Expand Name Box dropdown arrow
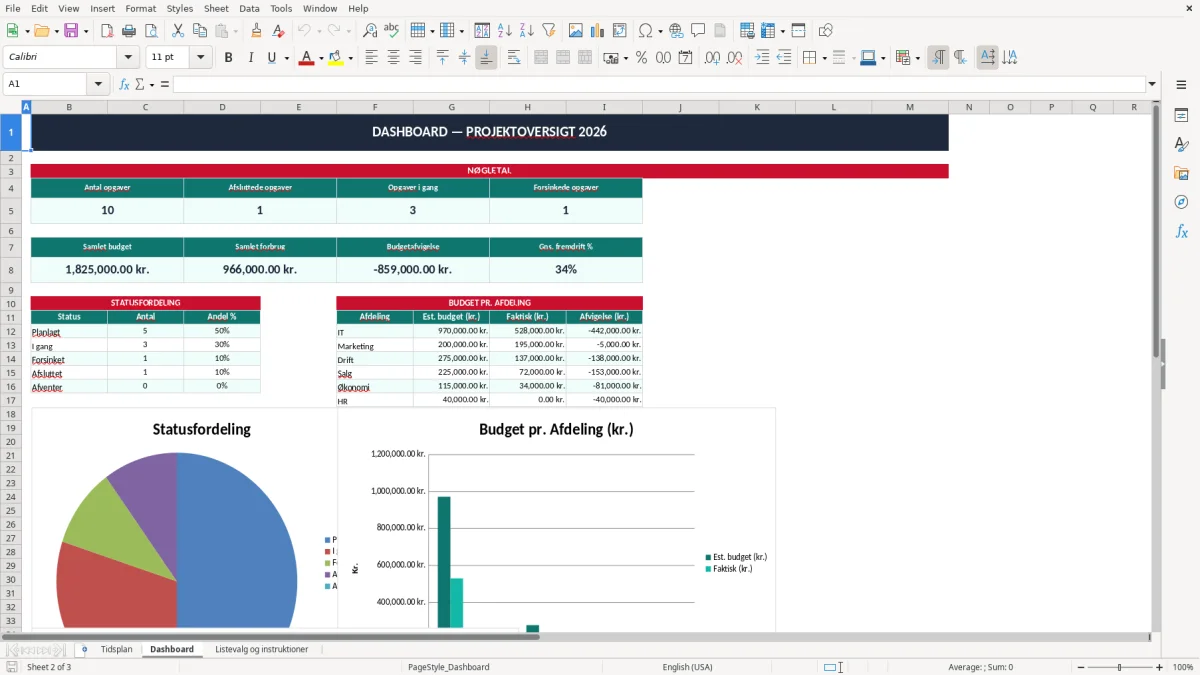Screen dimensions: 1200x675 pyautogui.click(x=98, y=84)
